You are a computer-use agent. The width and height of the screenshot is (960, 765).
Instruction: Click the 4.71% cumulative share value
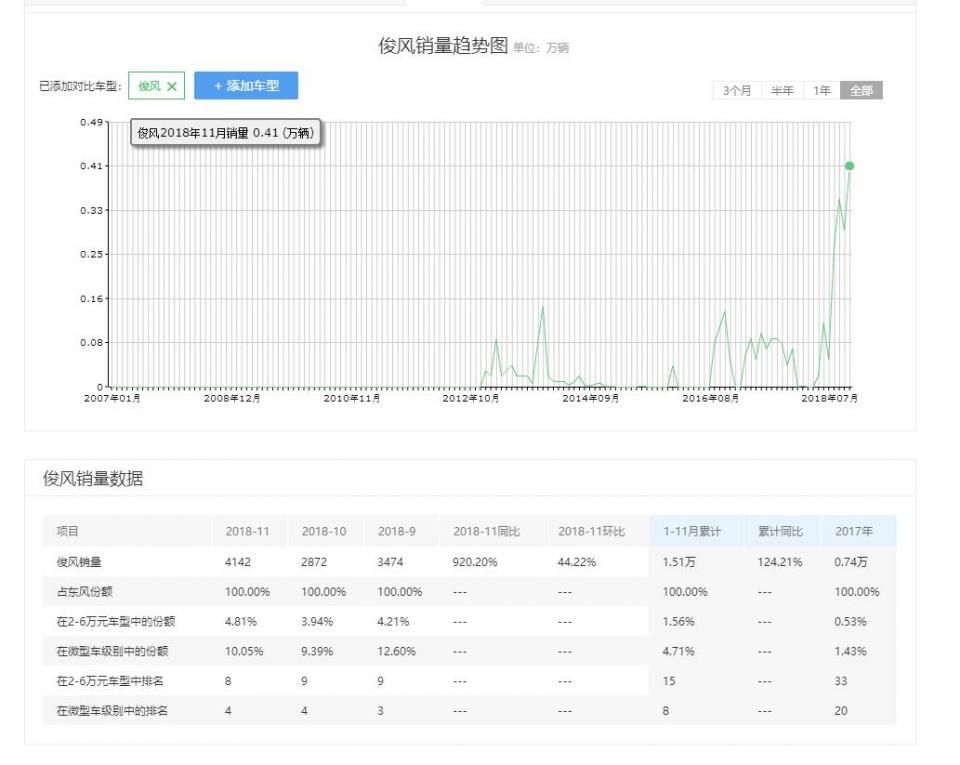678,651
